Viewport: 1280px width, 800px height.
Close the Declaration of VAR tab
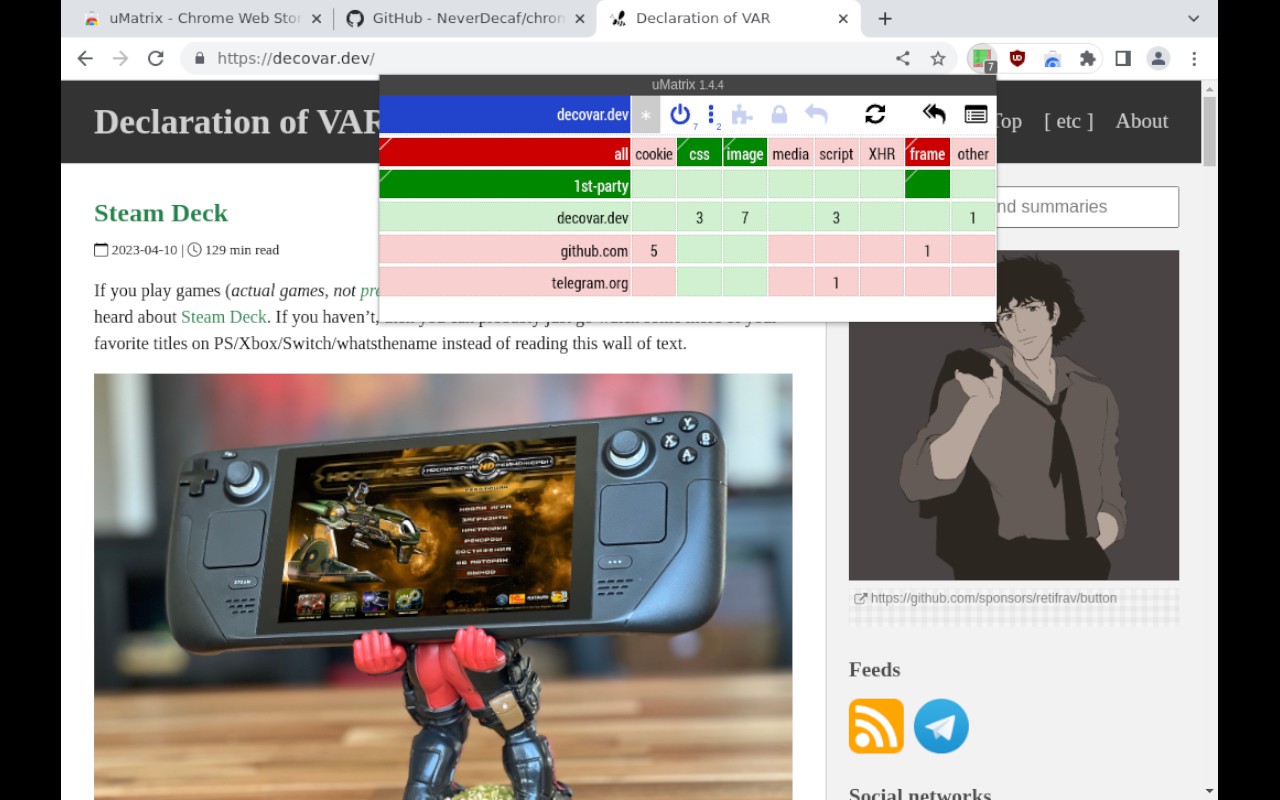point(843,18)
